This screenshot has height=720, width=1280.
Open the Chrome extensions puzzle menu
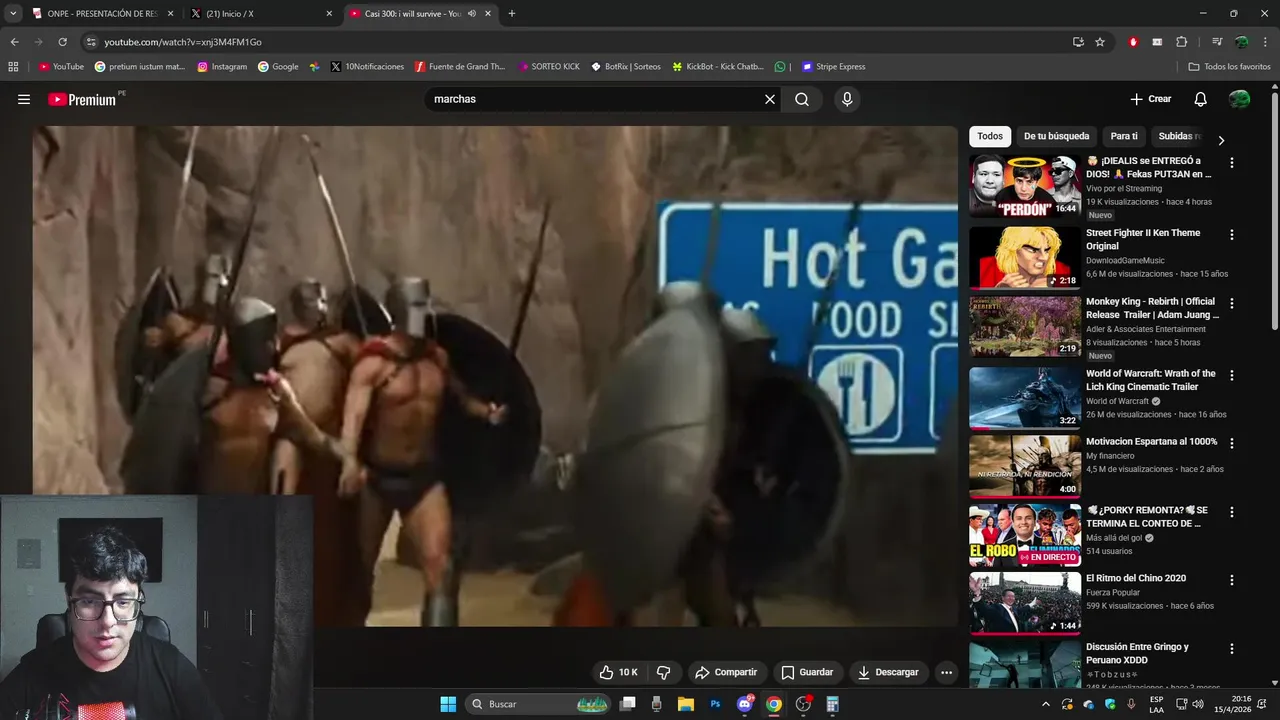[x=1182, y=42]
